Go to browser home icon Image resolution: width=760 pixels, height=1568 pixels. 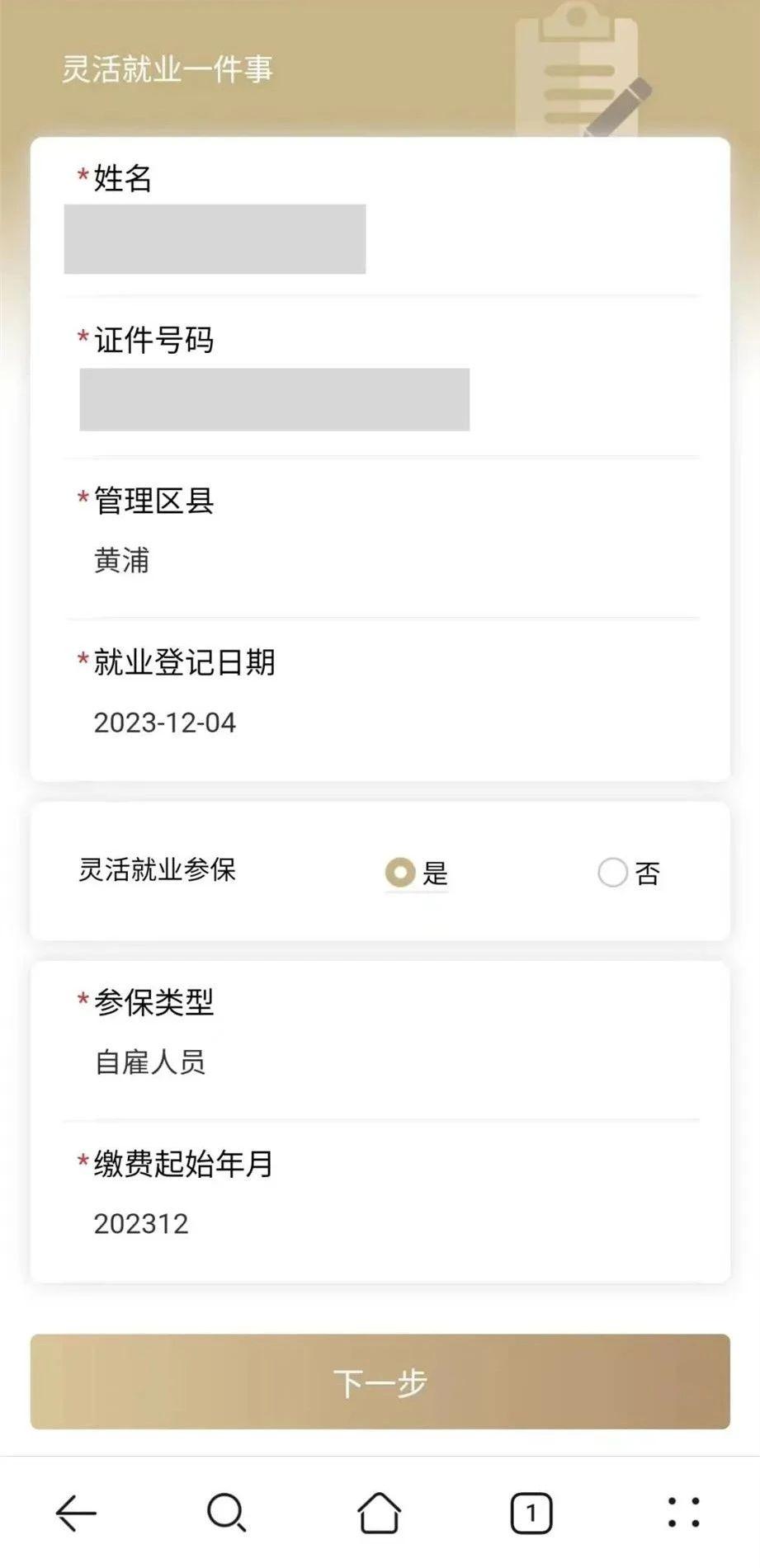379,1513
